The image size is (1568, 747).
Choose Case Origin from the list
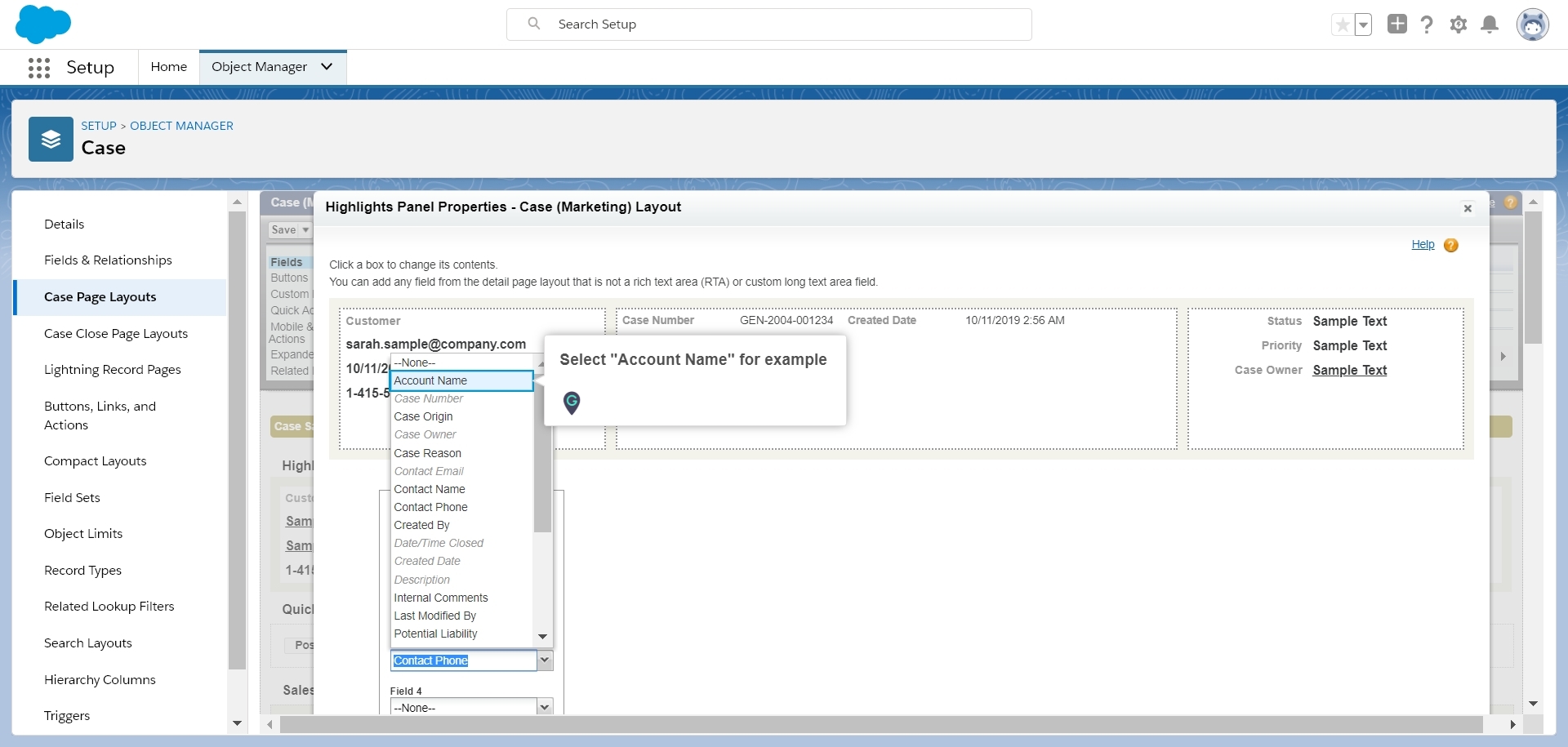pyautogui.click(x=461, y=416)
